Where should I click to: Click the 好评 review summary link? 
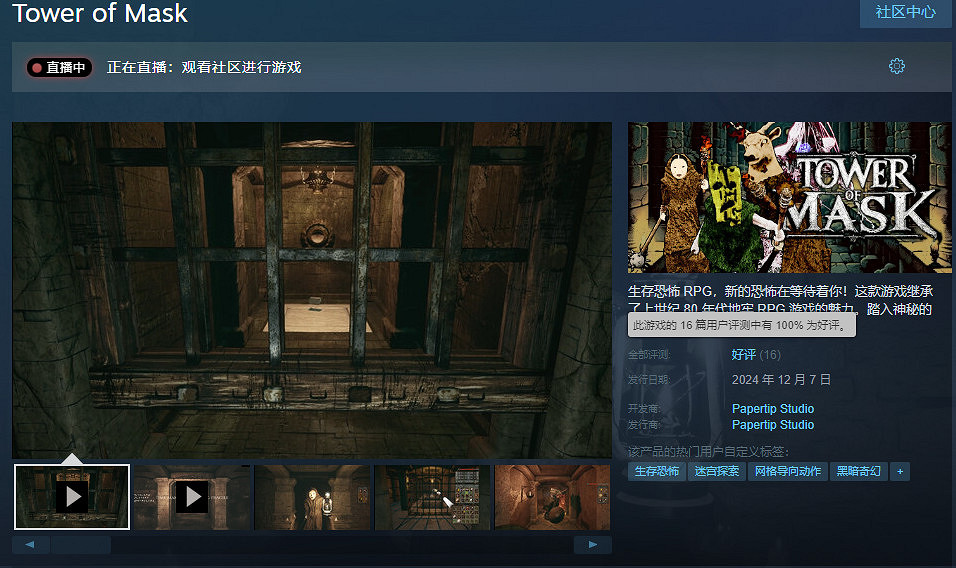point(744,355)
